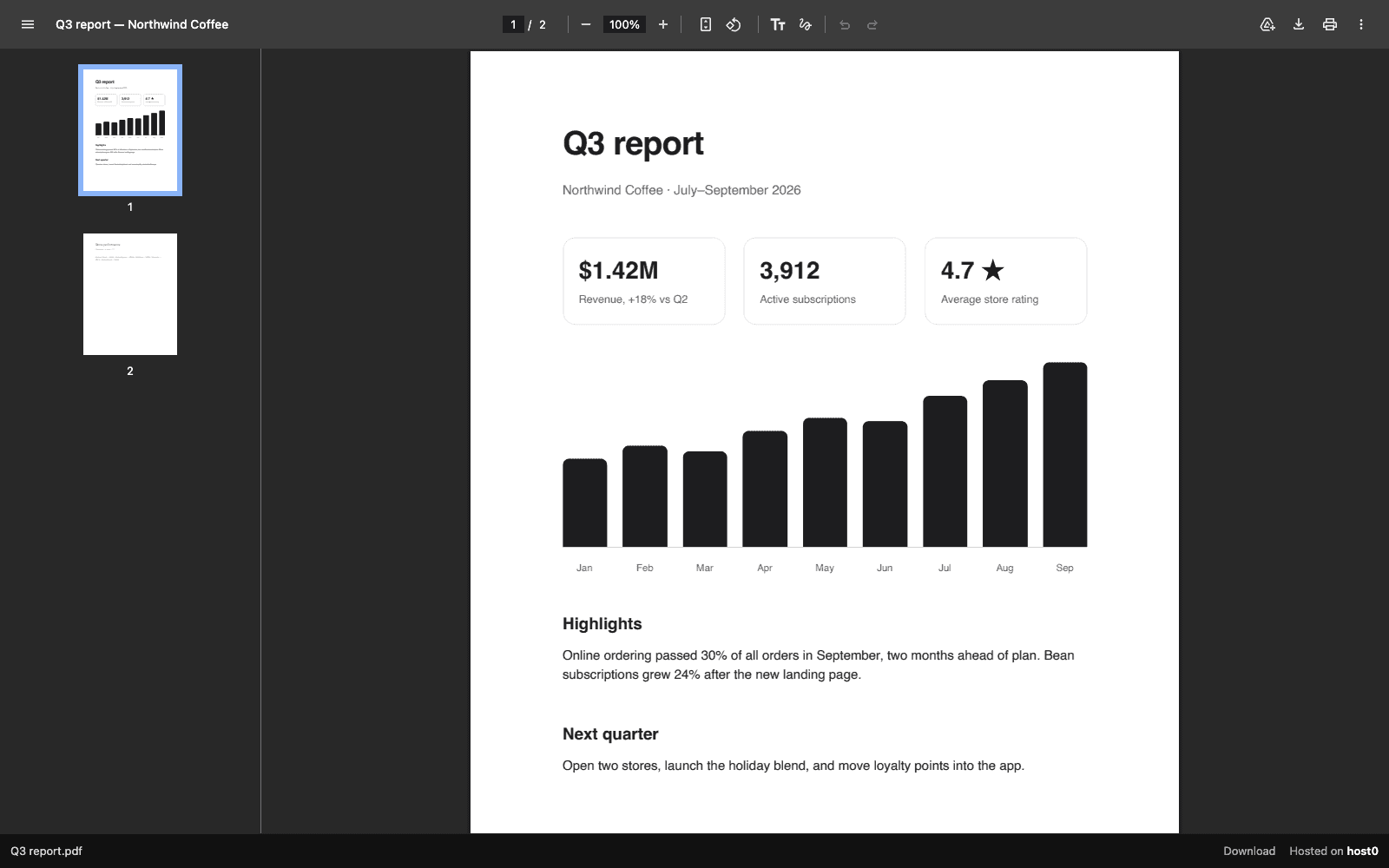
Task: Click the Download link in the footer
Action: pyautogui.click(x=1249, y=851)
